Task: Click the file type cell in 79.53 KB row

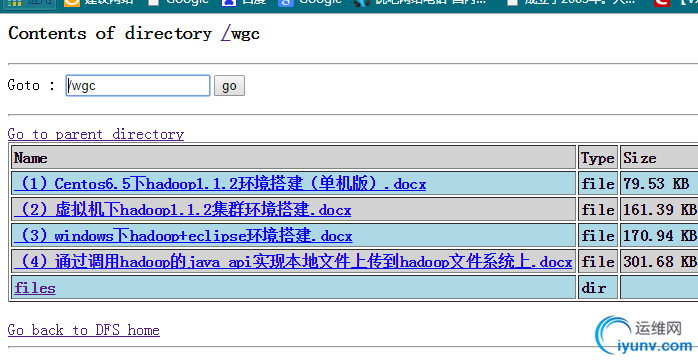Action: 598,183
